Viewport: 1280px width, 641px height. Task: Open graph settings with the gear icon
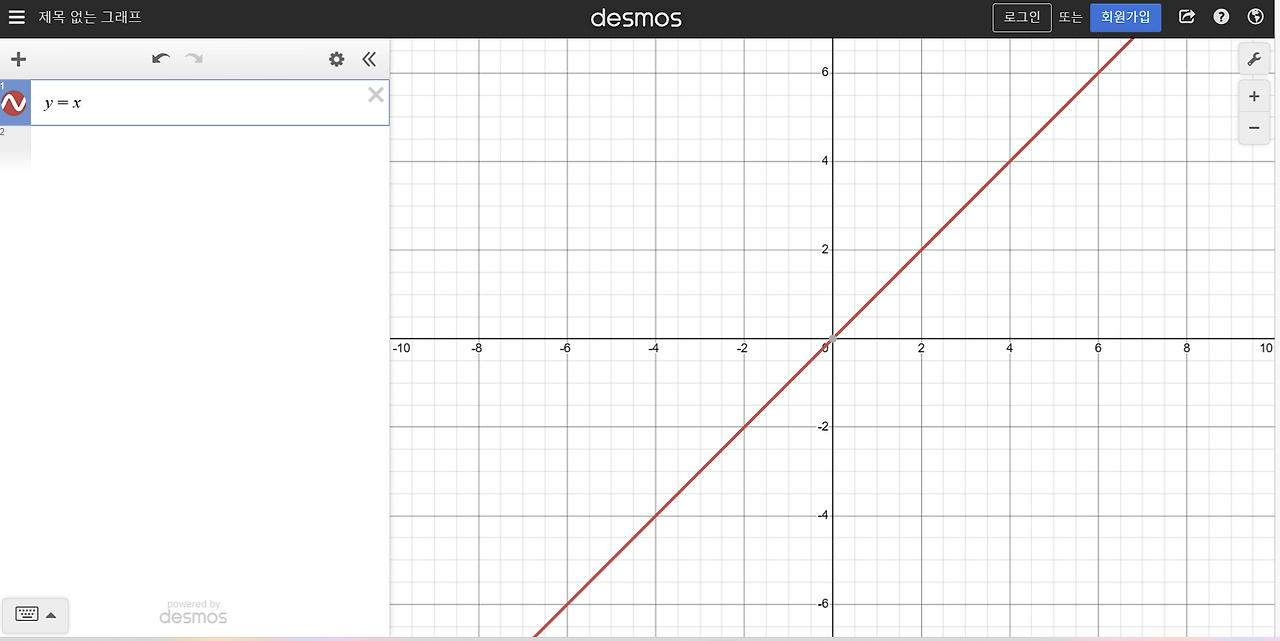(336, 59)
